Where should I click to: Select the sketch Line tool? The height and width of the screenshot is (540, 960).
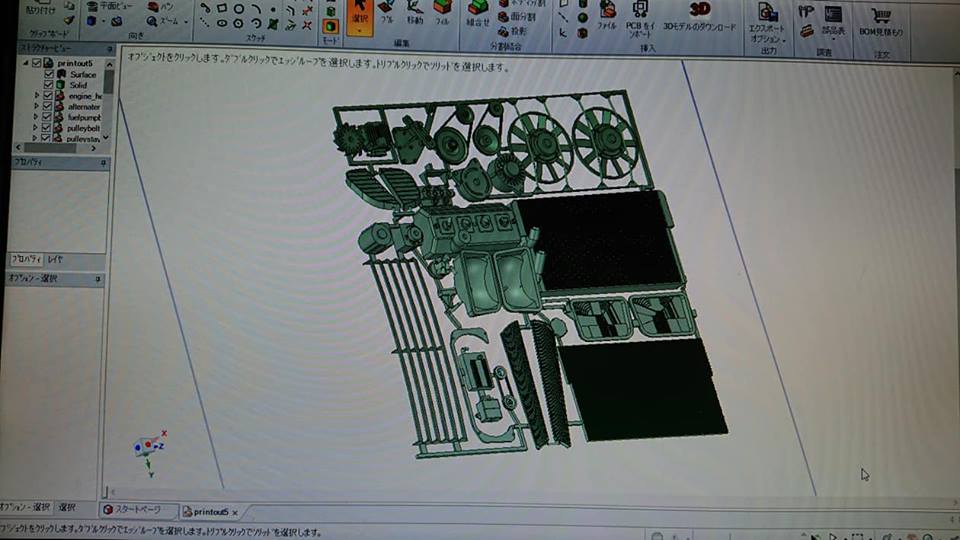[x=205, y=9]
